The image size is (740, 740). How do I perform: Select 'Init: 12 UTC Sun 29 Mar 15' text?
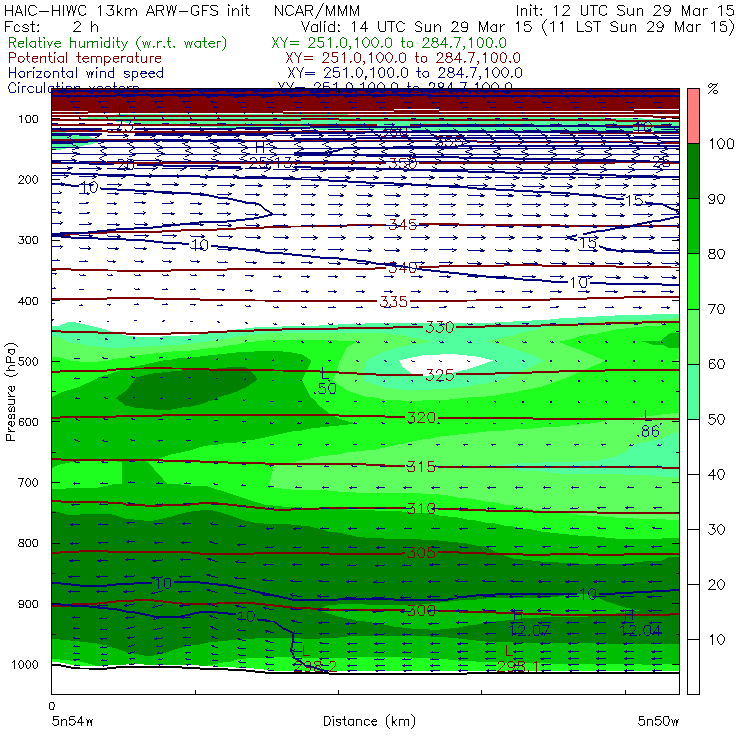coord(625,10)
